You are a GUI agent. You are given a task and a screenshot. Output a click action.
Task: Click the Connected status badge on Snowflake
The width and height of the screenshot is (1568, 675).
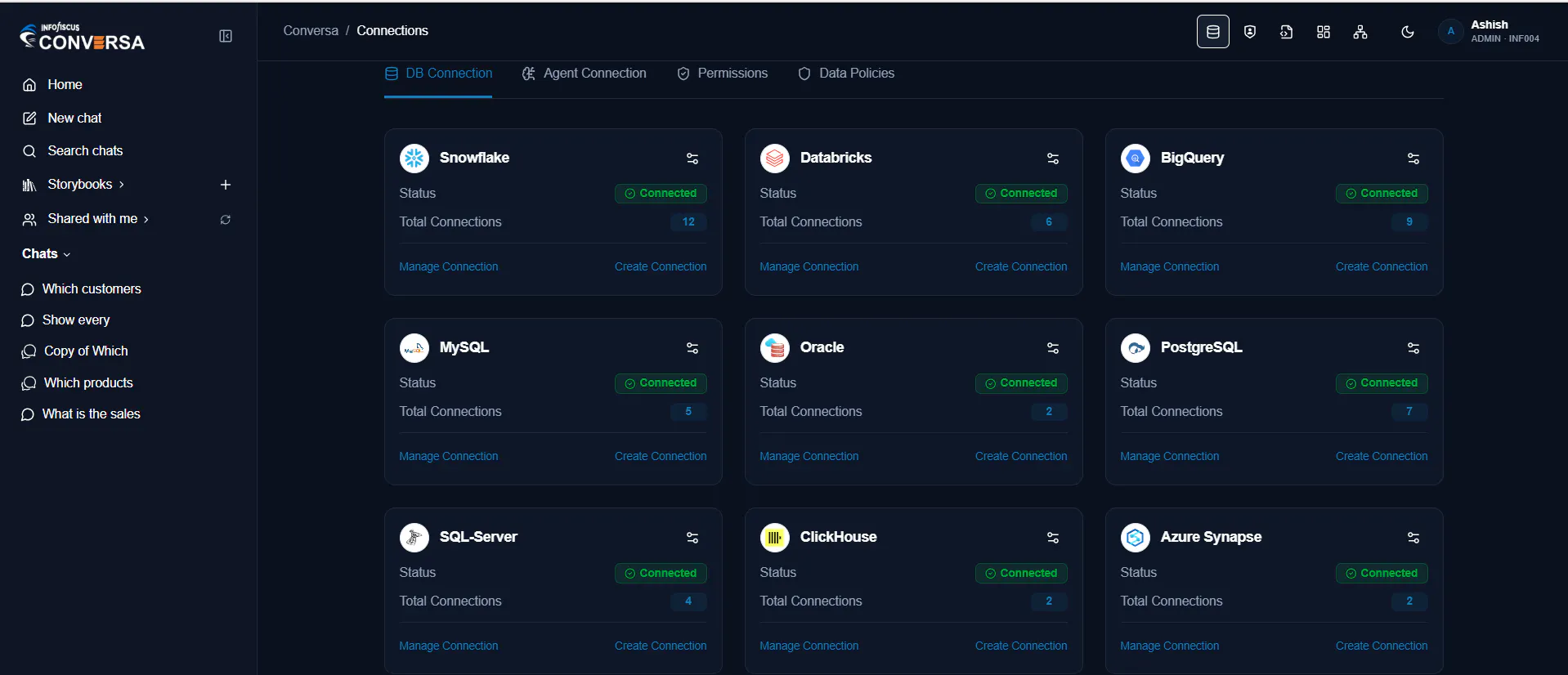pos(661,194)
